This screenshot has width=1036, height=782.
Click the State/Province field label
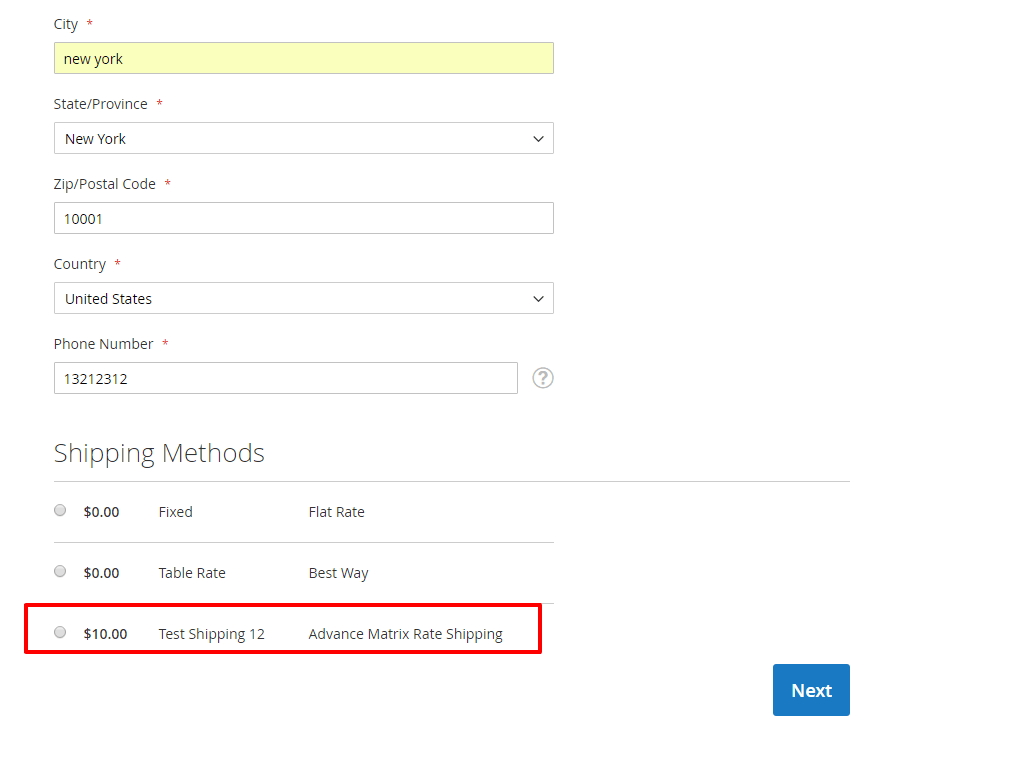tap(100, 104)
